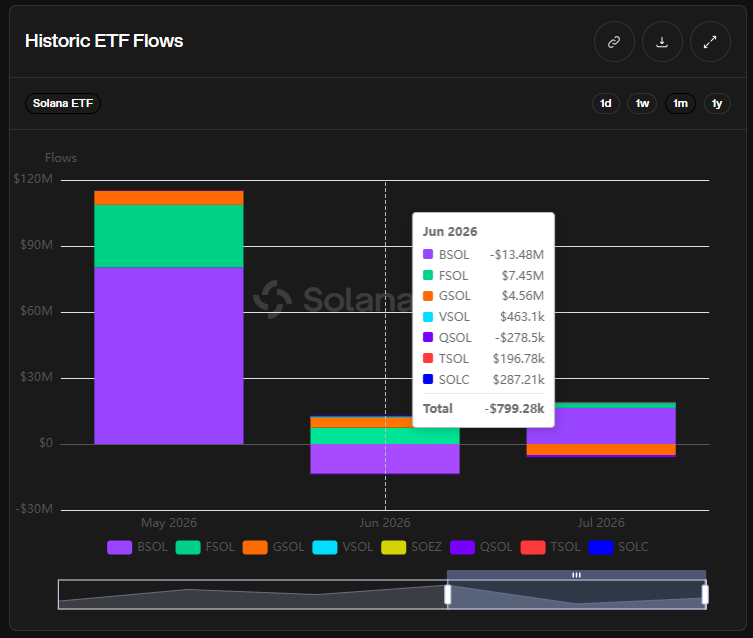Click the right range navigator handle
The width and height of the screenshot is (753, 638).
[x=705, y=594]
